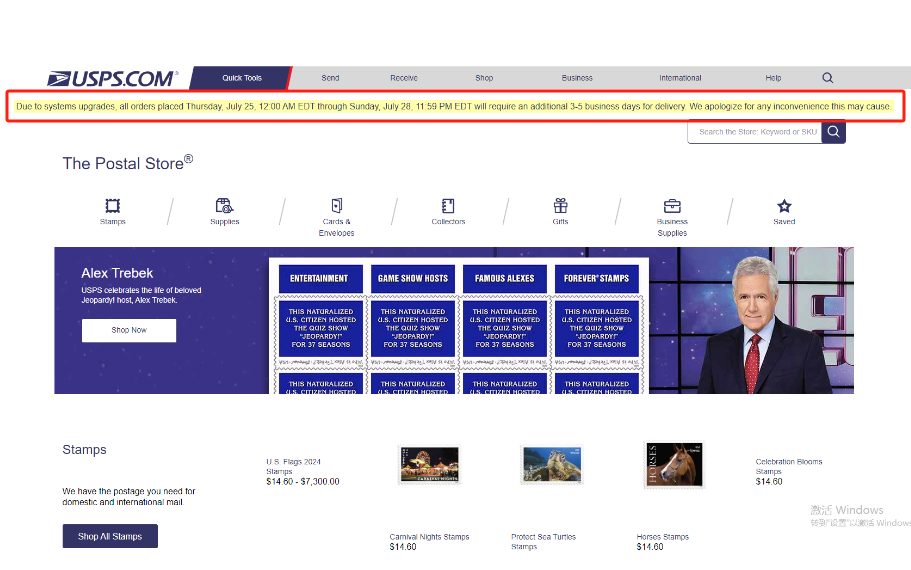Screen dimensions: 911x570
Task: Click The Postal Store heading
Action: tap(128, 163)
